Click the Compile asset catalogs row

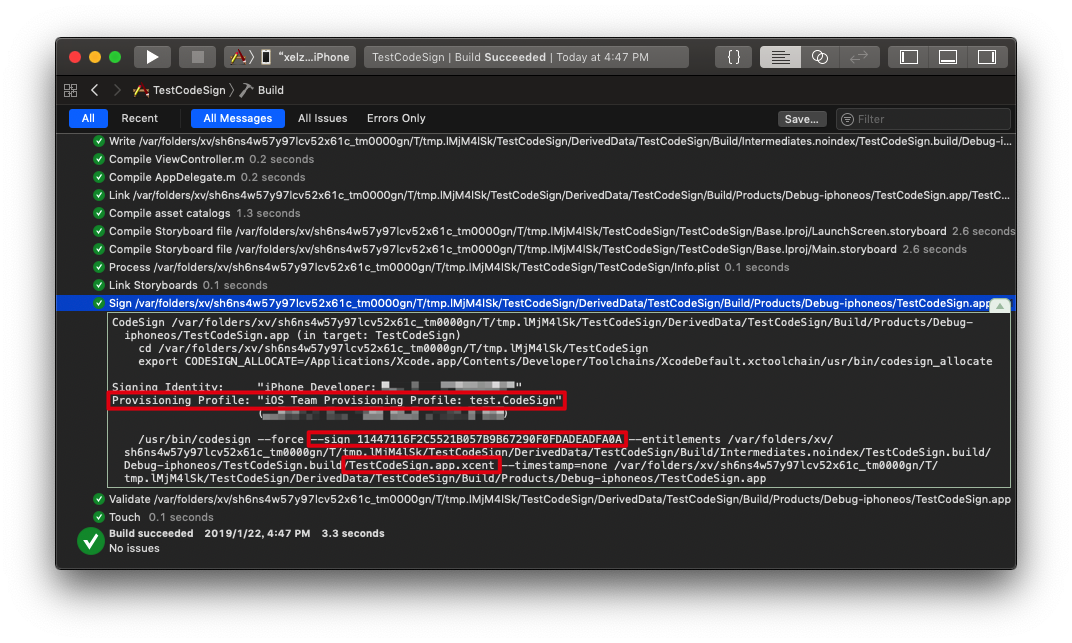pyautogui.click(x=535, y=213)
